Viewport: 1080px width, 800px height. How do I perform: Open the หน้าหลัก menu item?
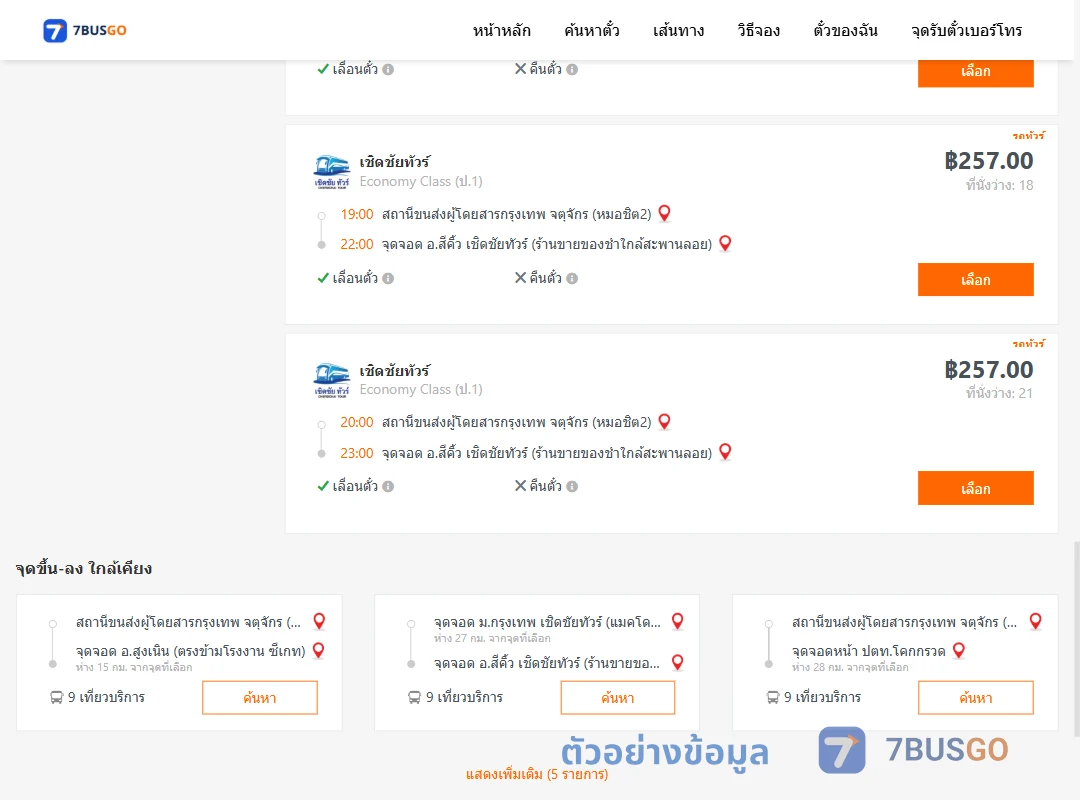coord(501,30)
